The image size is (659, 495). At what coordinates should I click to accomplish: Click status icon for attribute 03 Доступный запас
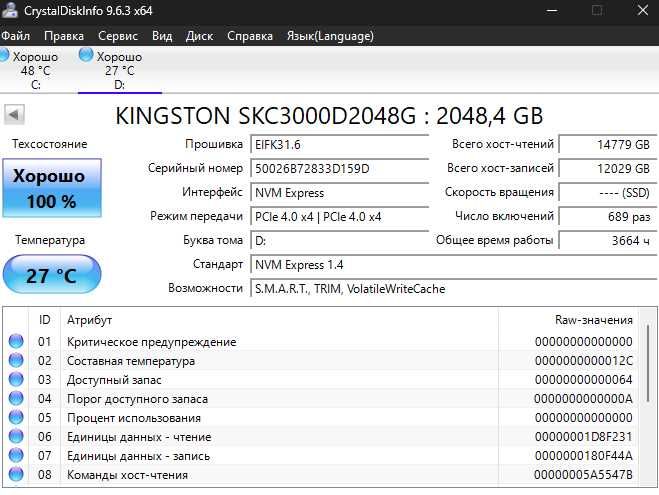16,379
